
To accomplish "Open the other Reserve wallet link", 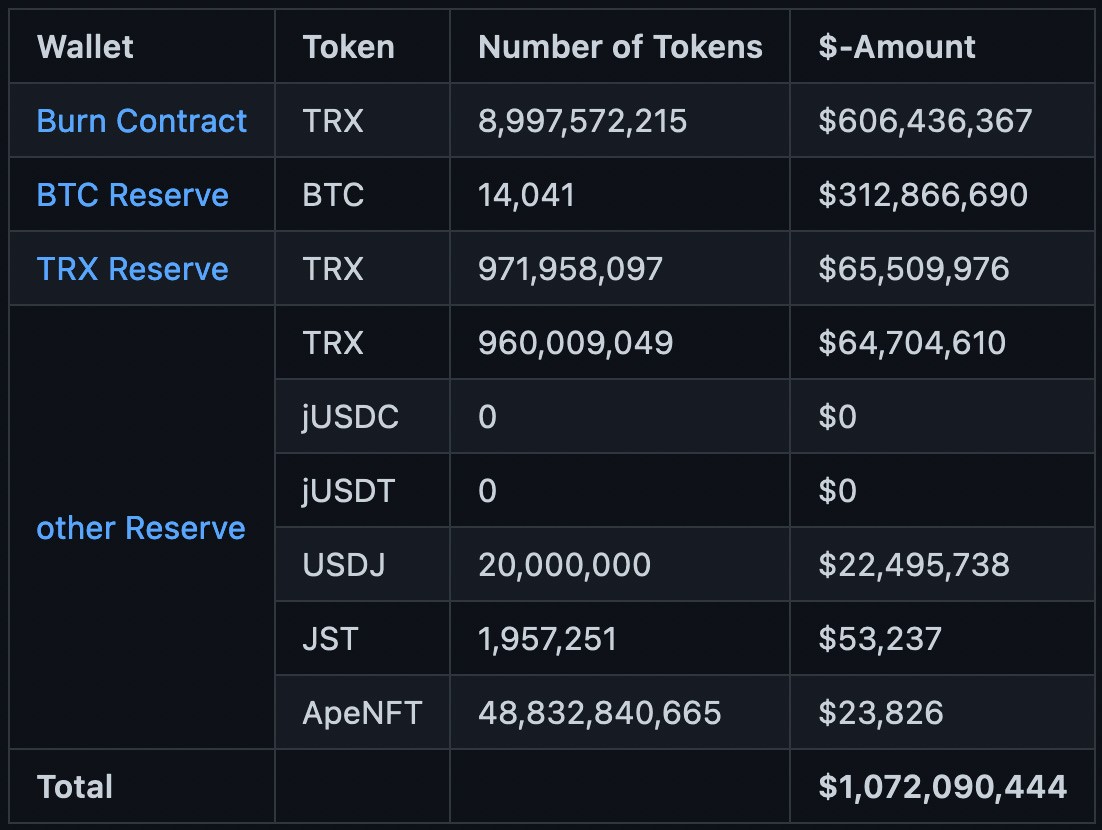I will coord(141,528).
